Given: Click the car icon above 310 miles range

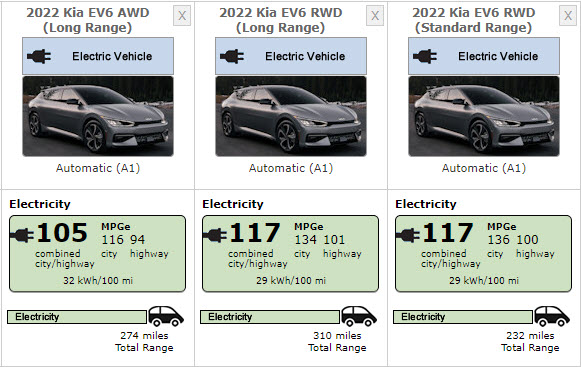Looking at the screenshot, I should tap(359, 316).
